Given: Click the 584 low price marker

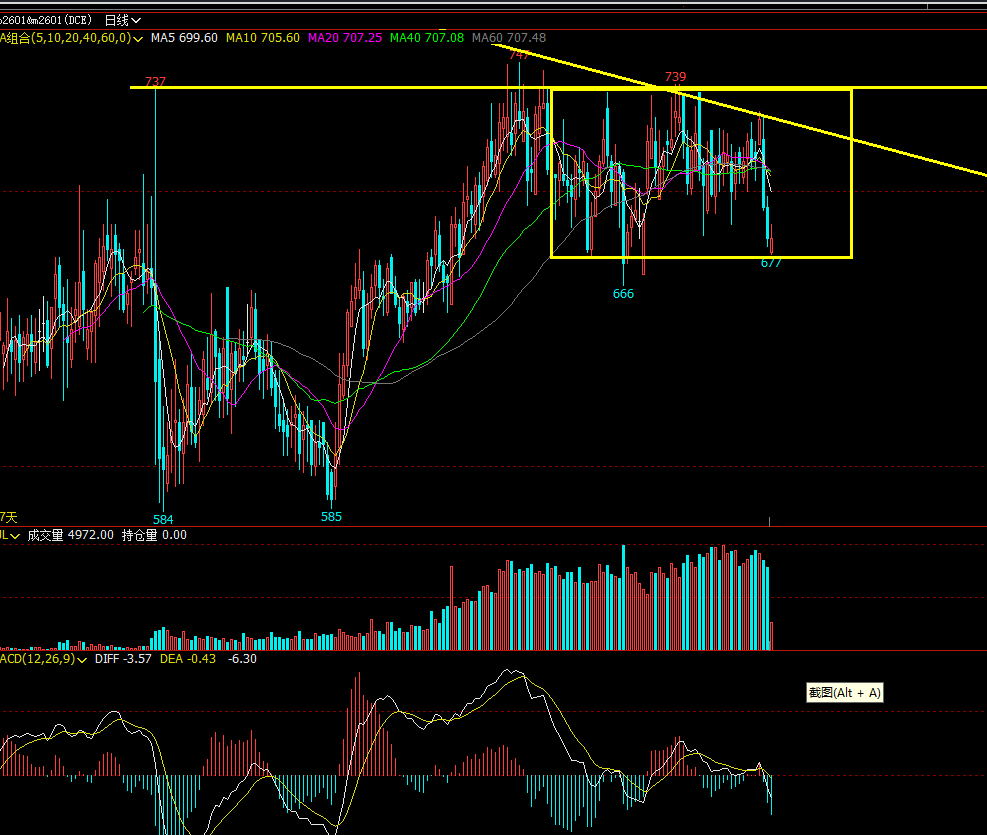Looking at the screenshot, I should pos(163,519).
